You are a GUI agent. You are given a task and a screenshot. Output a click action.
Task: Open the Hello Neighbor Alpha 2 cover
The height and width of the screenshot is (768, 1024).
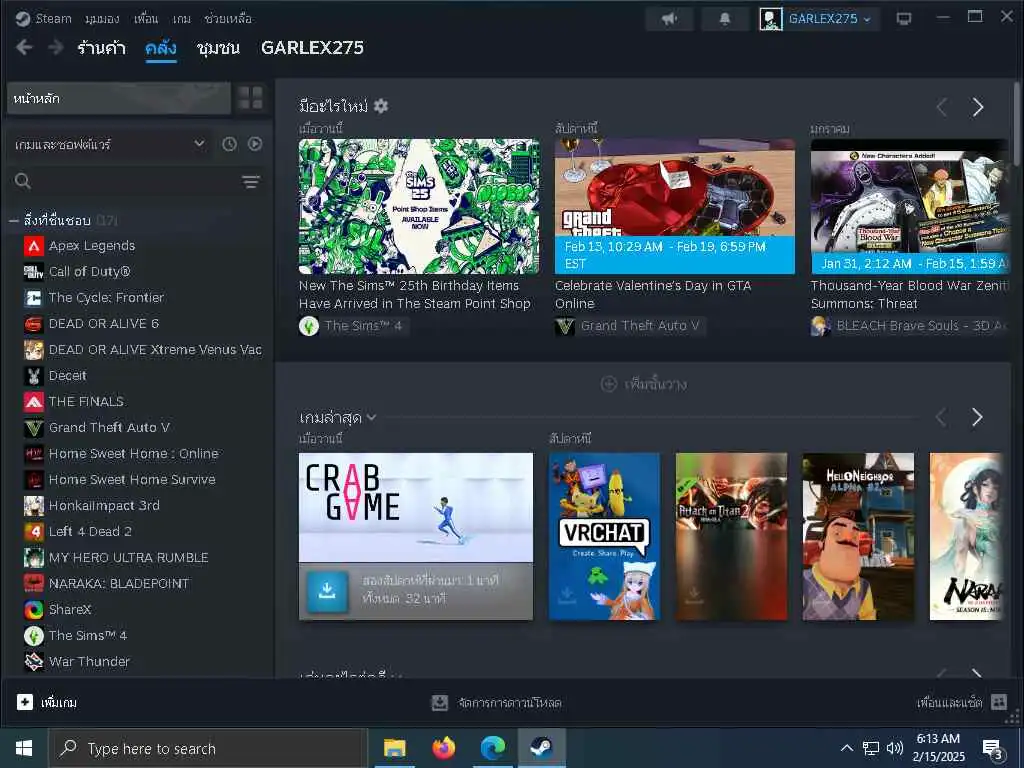click(858, 537)
